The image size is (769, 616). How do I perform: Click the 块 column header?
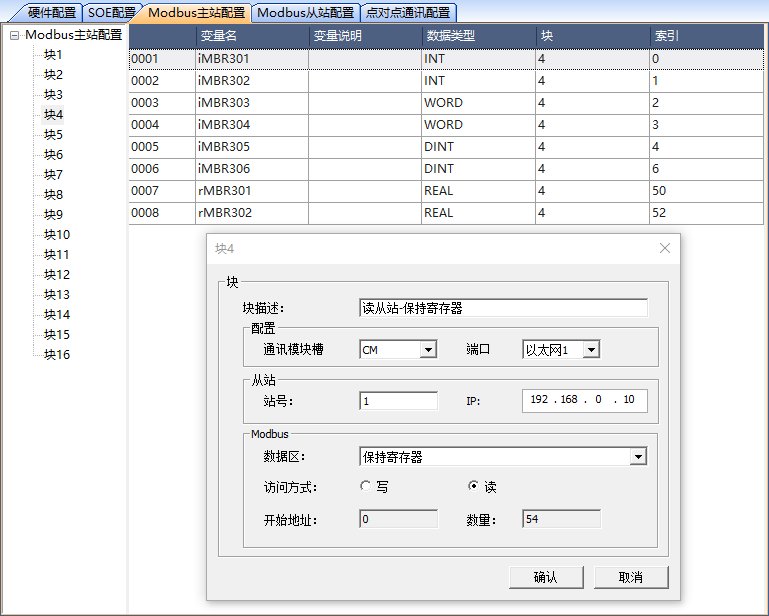(x=592, y=35)
